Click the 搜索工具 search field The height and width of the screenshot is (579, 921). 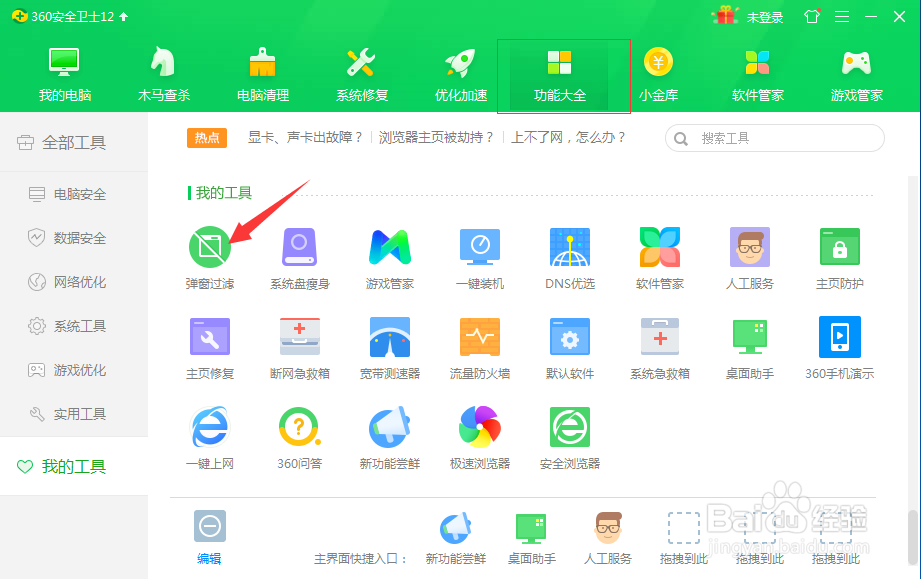pyautogui.click(x=775, y=139)
